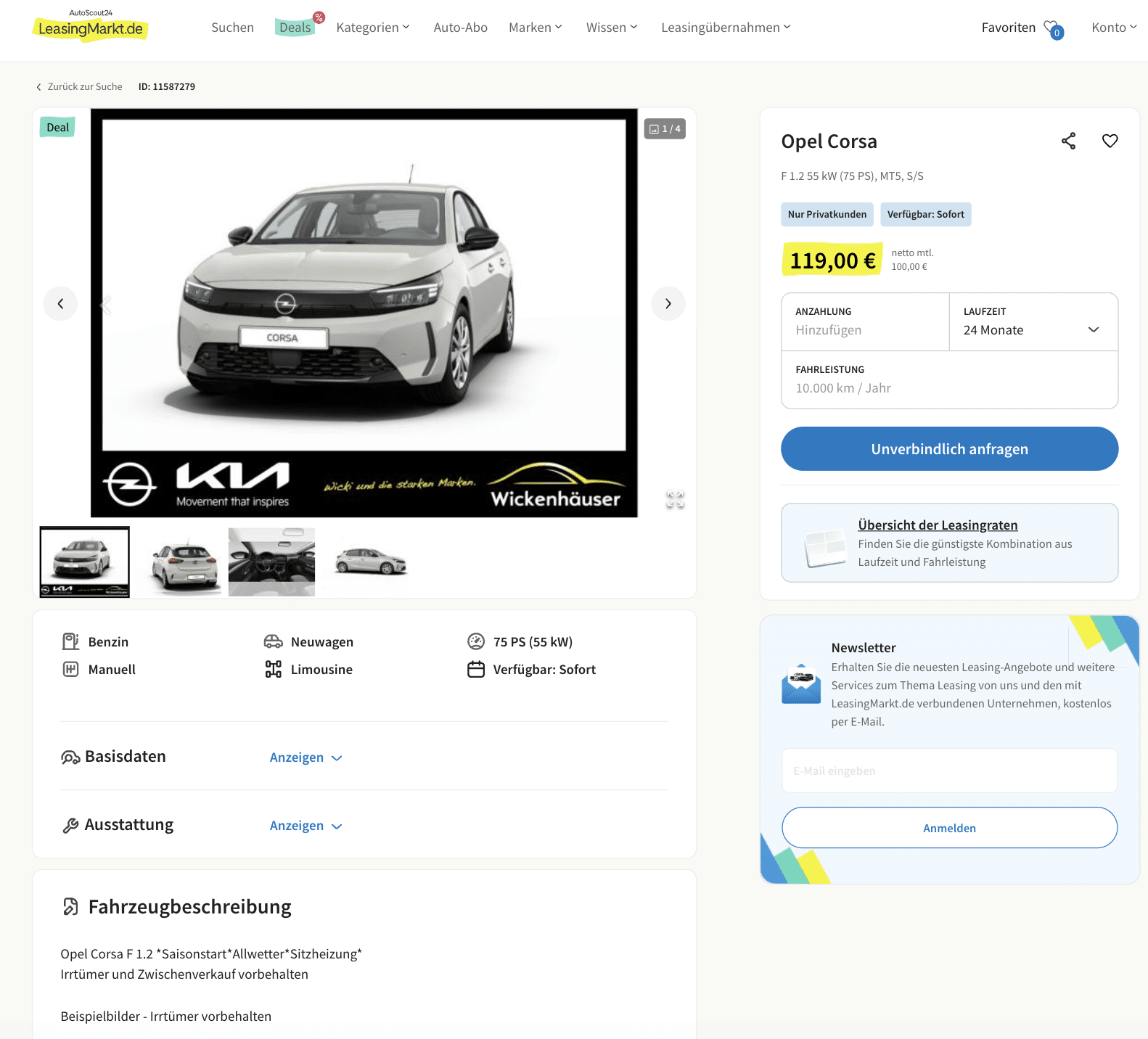
Task: Expand Ausstattung via Anzeigen
Action: (306, 826)
